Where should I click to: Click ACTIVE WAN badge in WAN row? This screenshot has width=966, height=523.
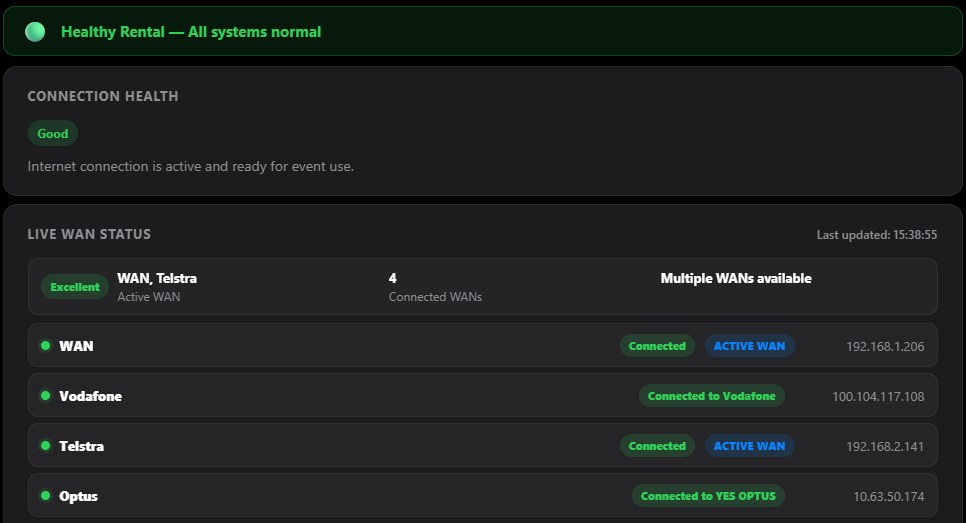(750, 346)
